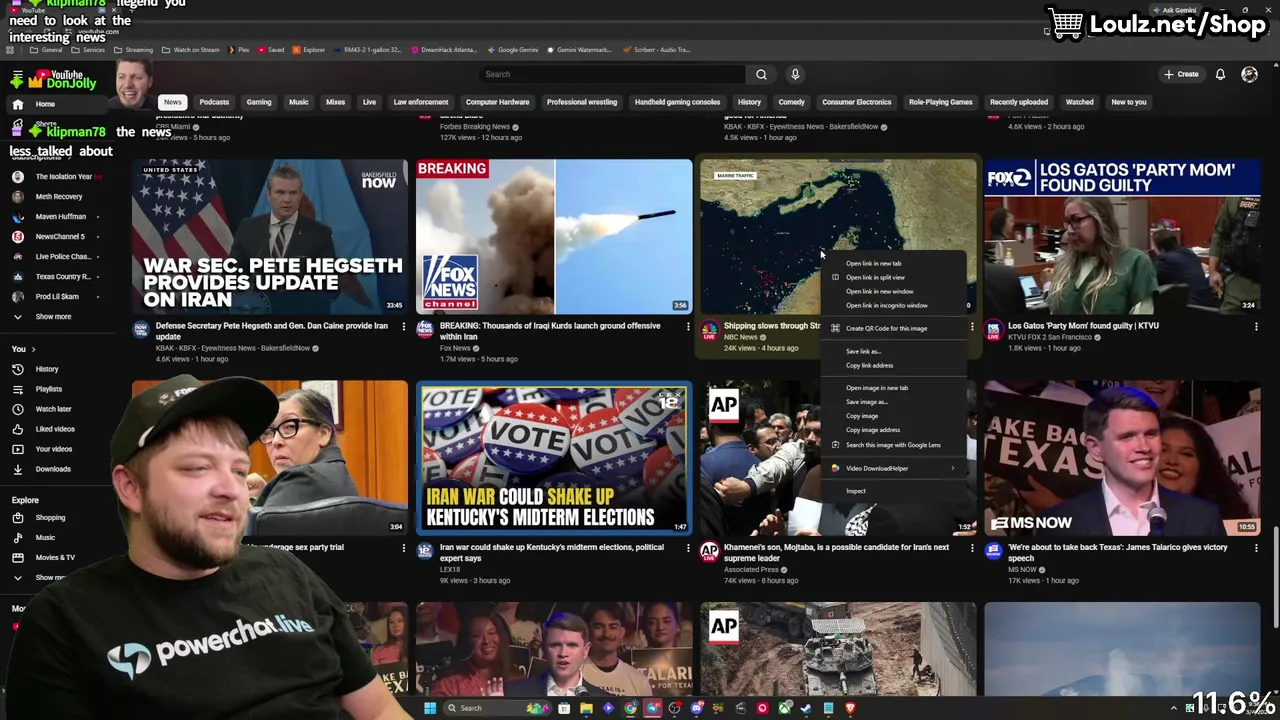Click the Create button
The image size is (1280, 720).
1180,74
